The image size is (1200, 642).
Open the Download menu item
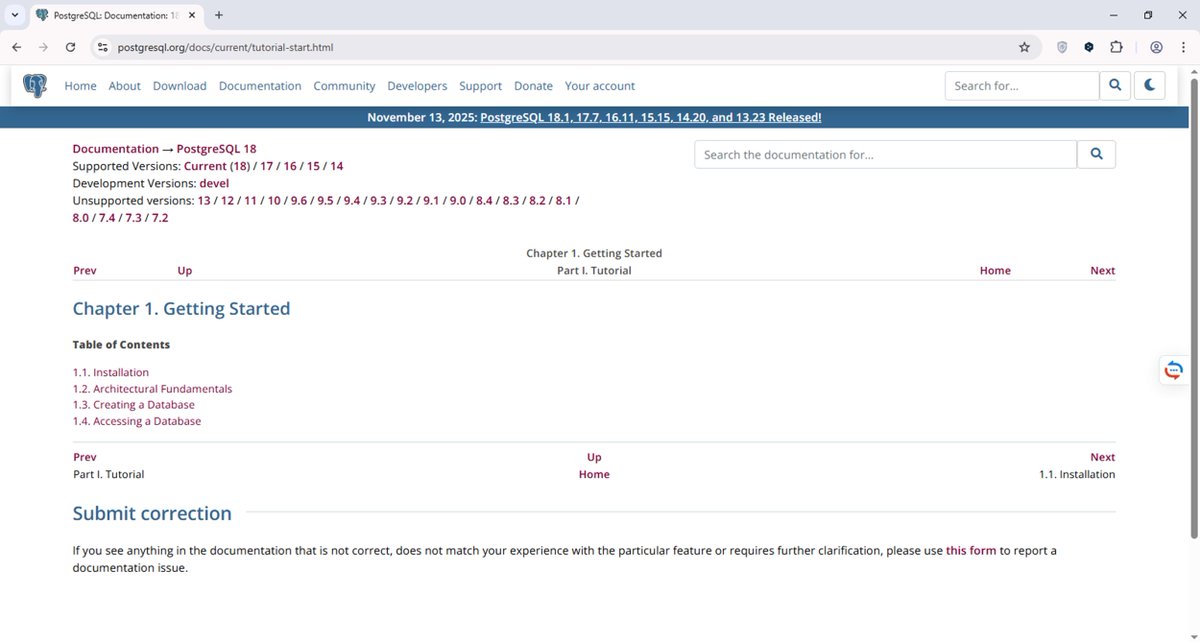(x=180, y=86)
